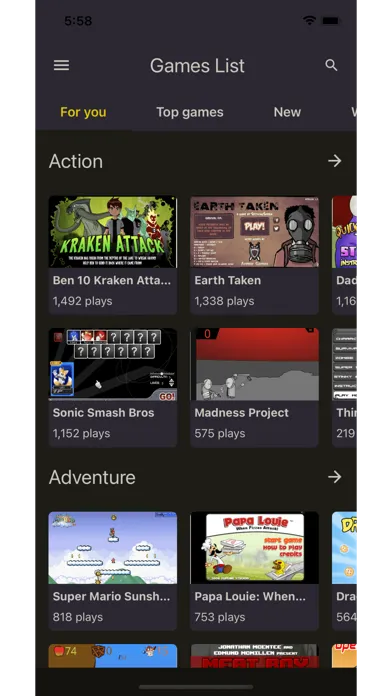Tap the Adventure section heading
Viewport: 392px width, 696px height.
[92, 477]
